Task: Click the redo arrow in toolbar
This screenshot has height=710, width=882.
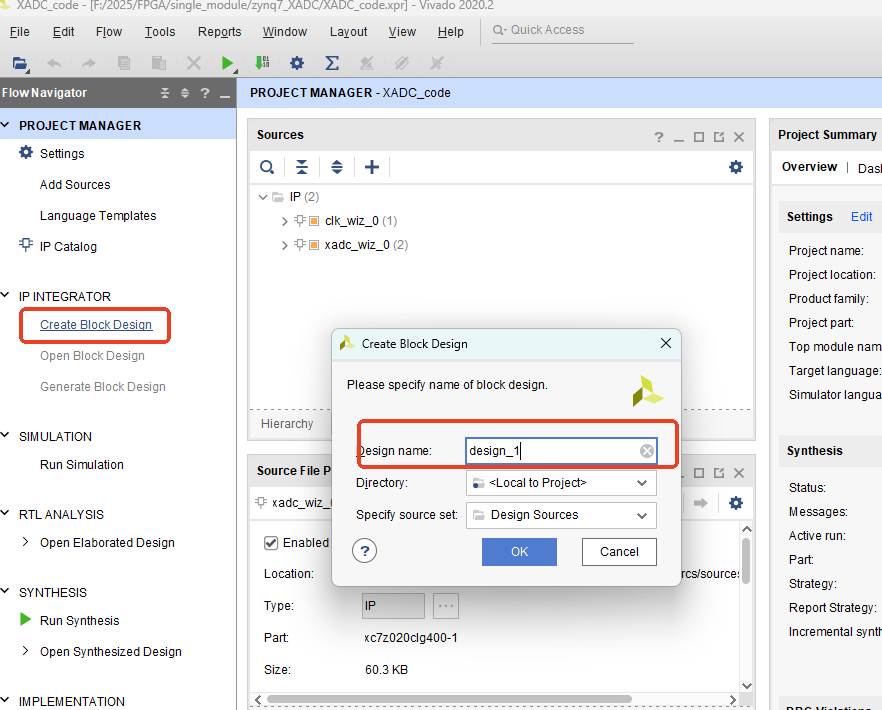Action: point(89,63)
